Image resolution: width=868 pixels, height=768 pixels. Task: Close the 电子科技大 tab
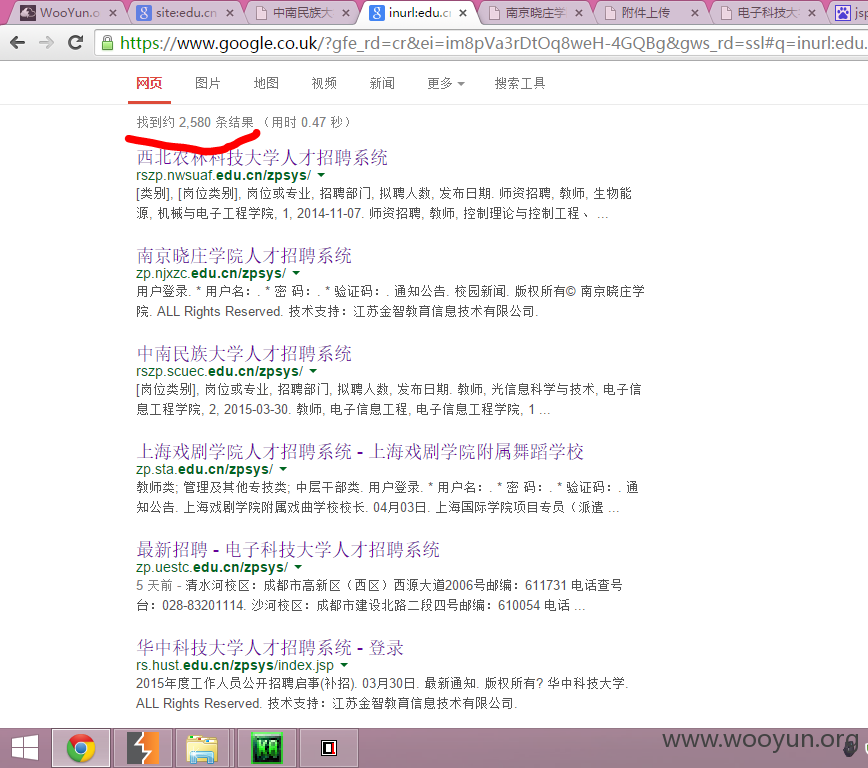(812, 13)
